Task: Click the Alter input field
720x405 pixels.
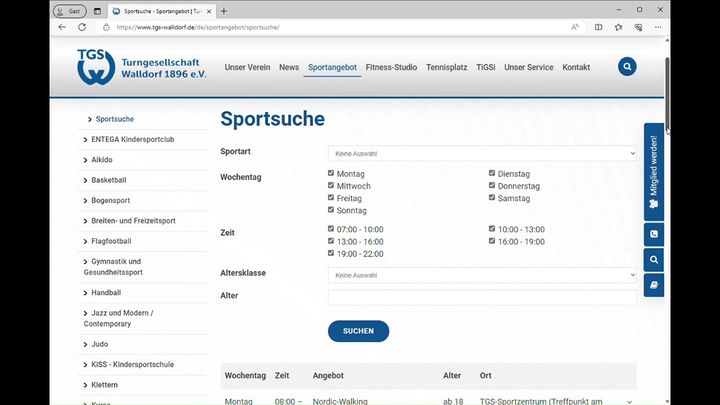Action: click(482, 297)
